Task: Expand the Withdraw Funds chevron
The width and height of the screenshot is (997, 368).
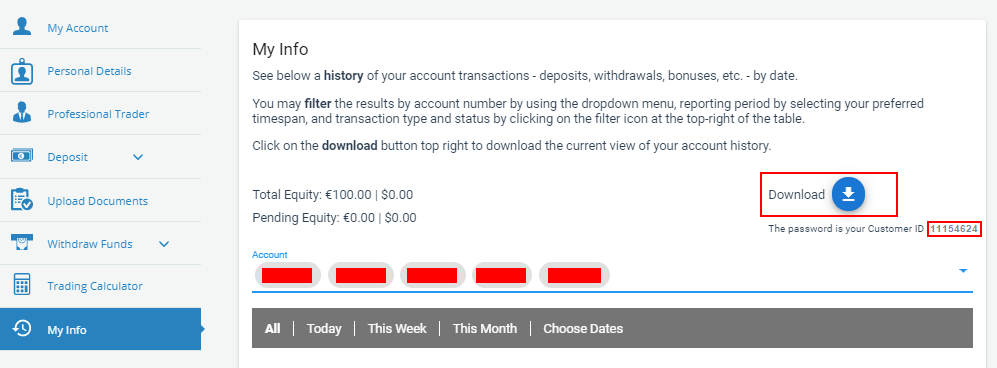Action: tap(164, 243)
